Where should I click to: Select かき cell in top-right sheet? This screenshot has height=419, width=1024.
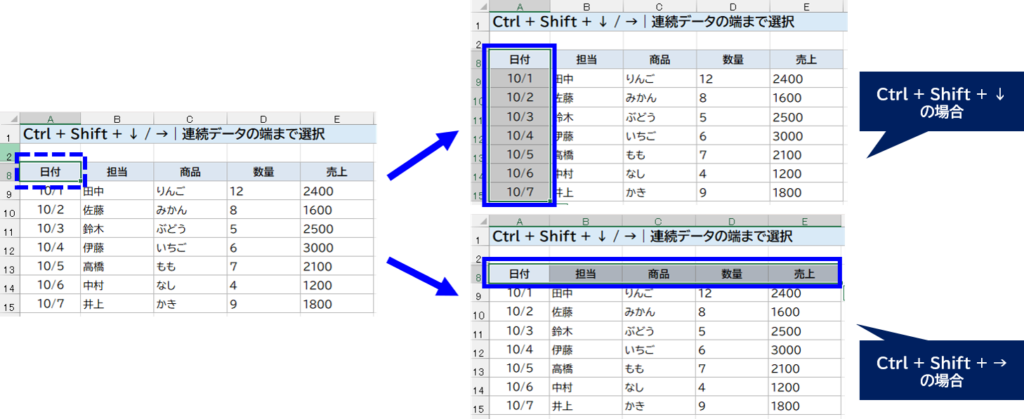coord(660,193)
